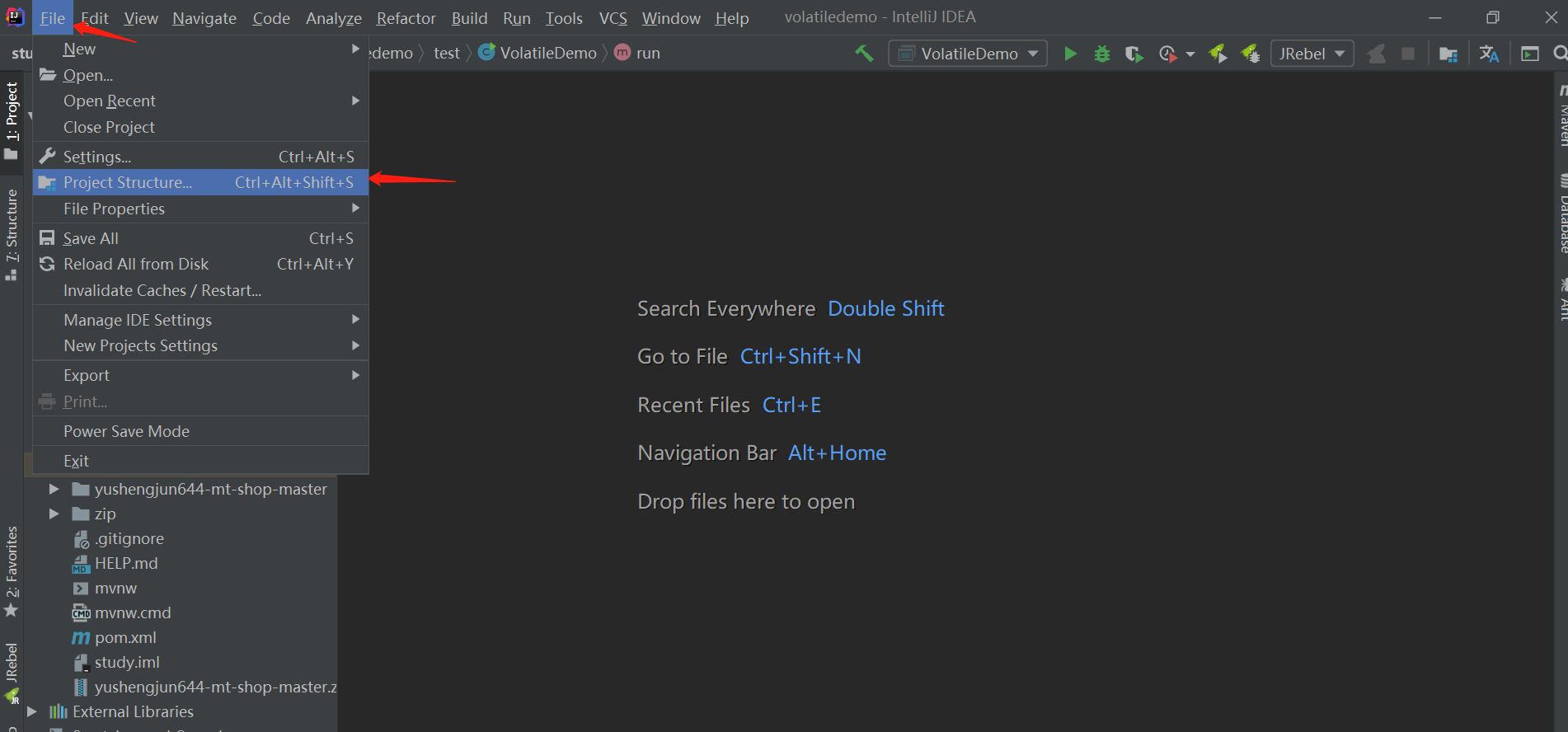Screen dimensions: 1568x732
Task: Choose Project Structure... menu entry
Action: [x=200, y=182]
